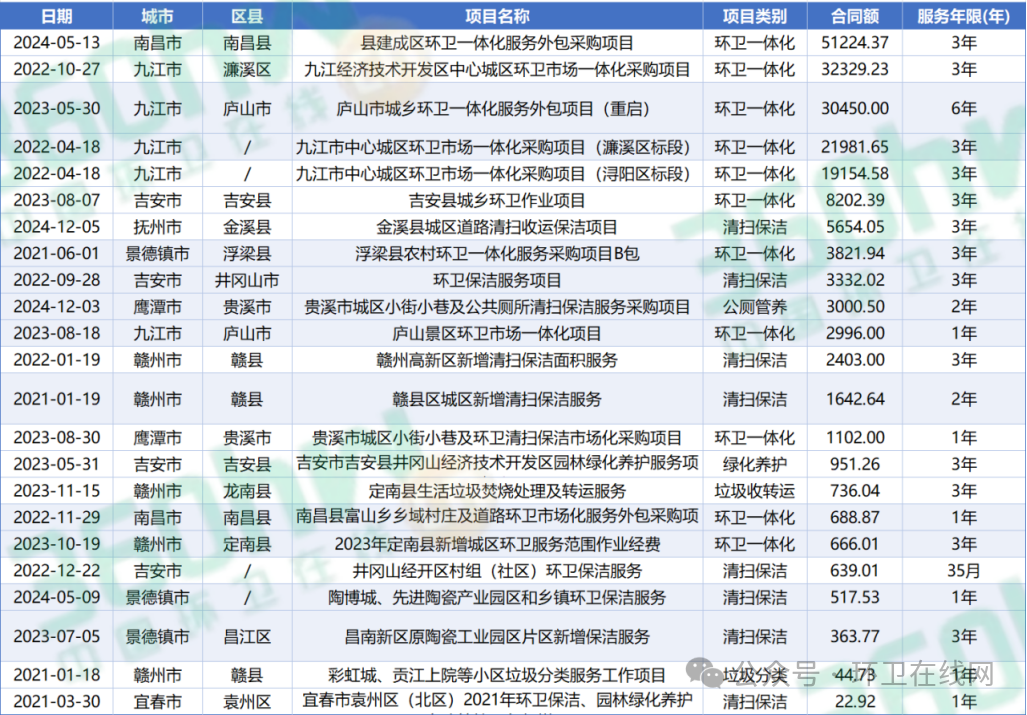Image resolution: width=1027 pixels, height=715 pixels.
Task: Select date cell 2021-06-01
Action: [x=56, y=253]
